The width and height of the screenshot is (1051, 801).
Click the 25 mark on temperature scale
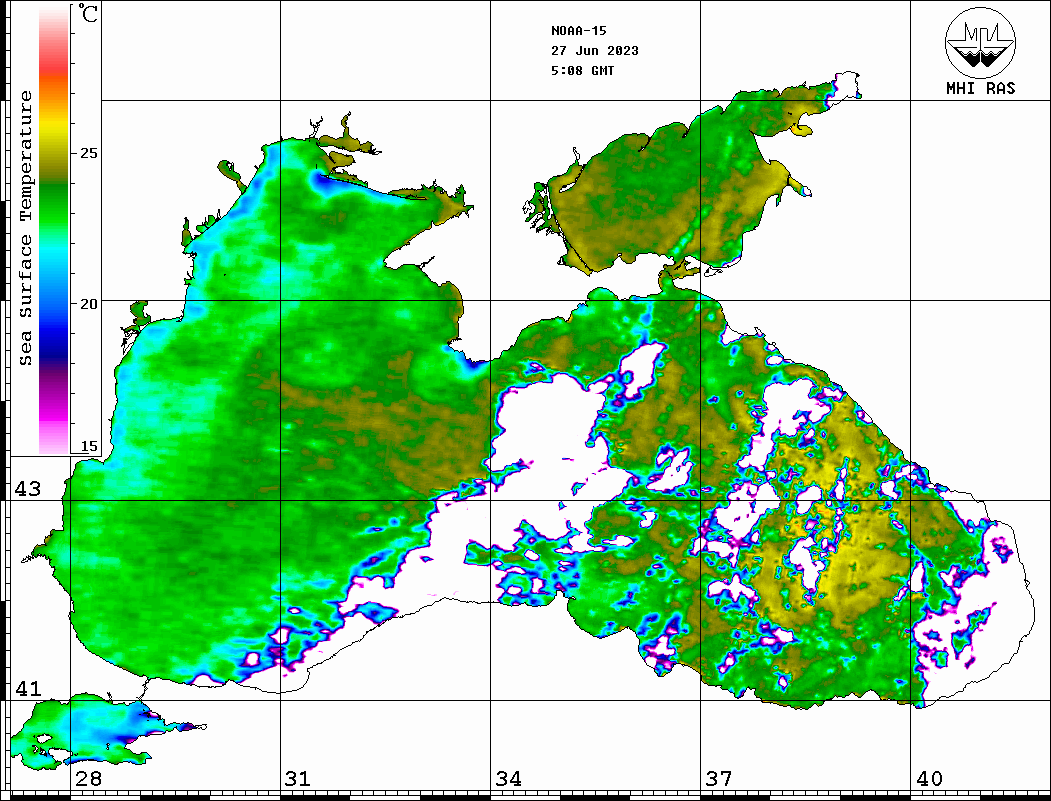pos(88,153)
